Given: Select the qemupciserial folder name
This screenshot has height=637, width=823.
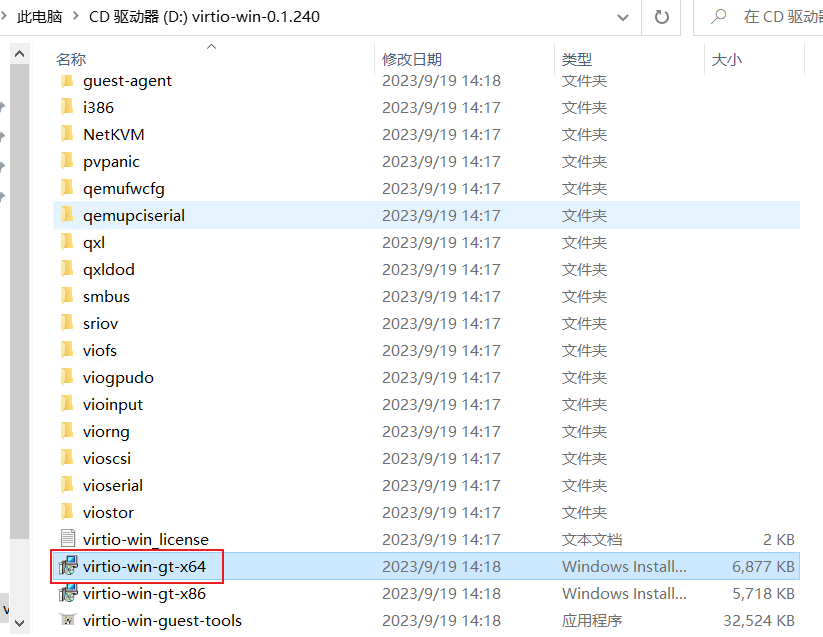Looking at the screenshot, I should [x=134, y=215].
